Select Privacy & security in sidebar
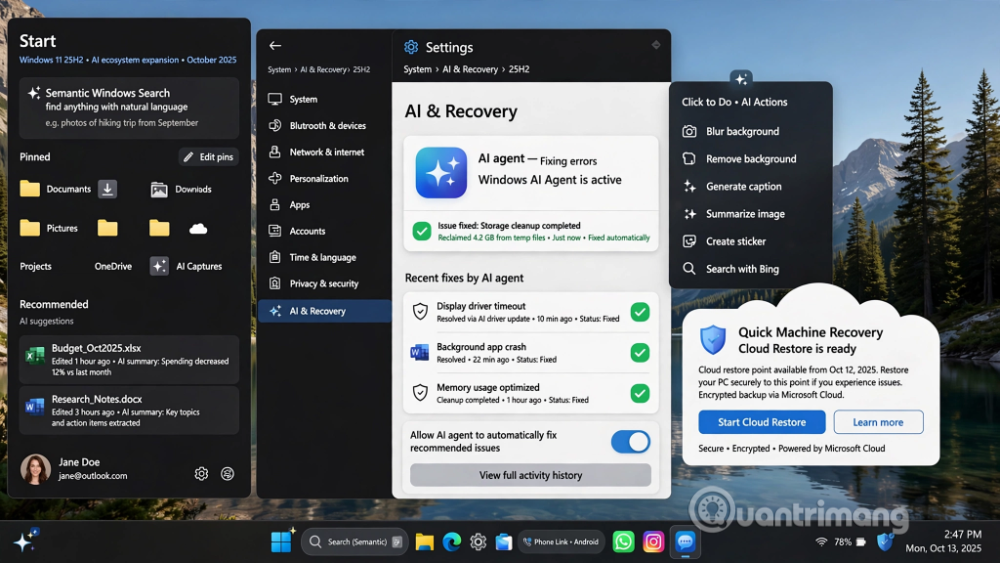1000x563 pixels. coord(324,284)
